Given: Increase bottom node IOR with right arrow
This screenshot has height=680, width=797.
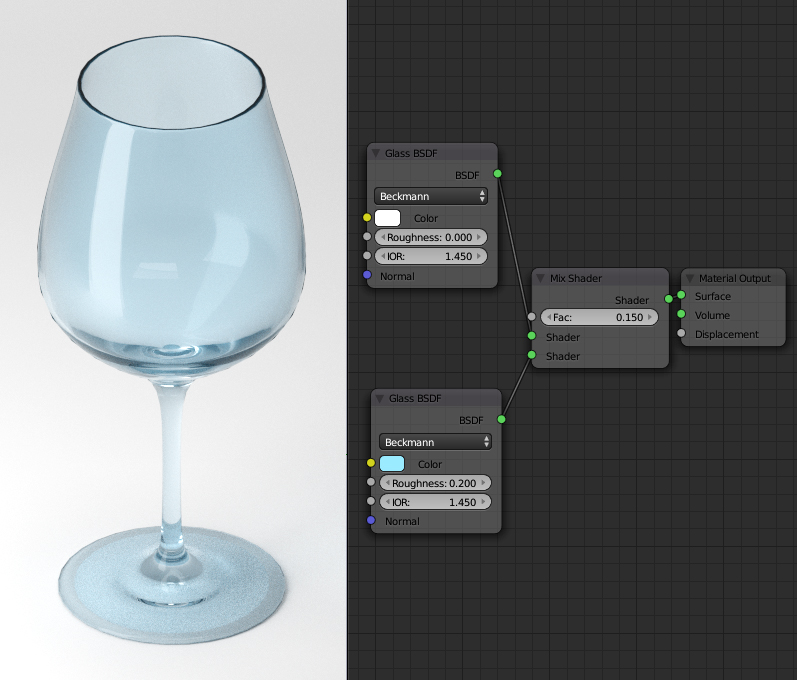Looking at the screenshot, I should 483,502.
